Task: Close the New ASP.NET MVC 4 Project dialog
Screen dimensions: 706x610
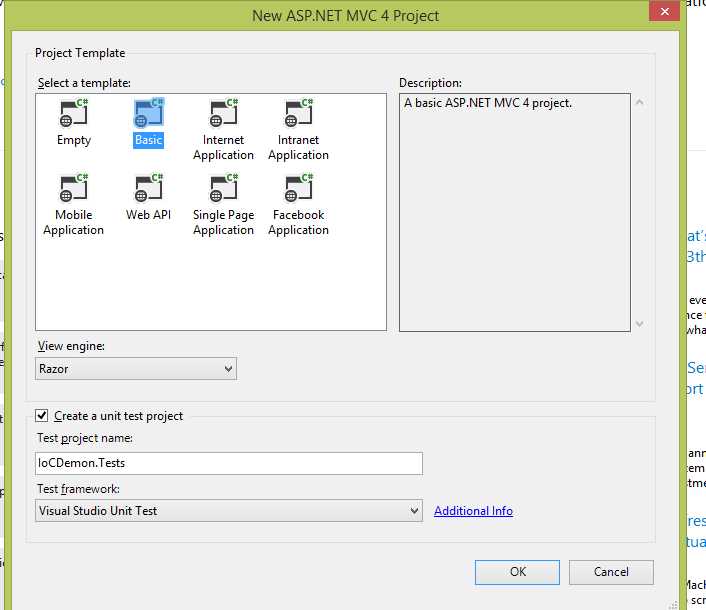Action: pyautogui.click(x=665, y=11)
